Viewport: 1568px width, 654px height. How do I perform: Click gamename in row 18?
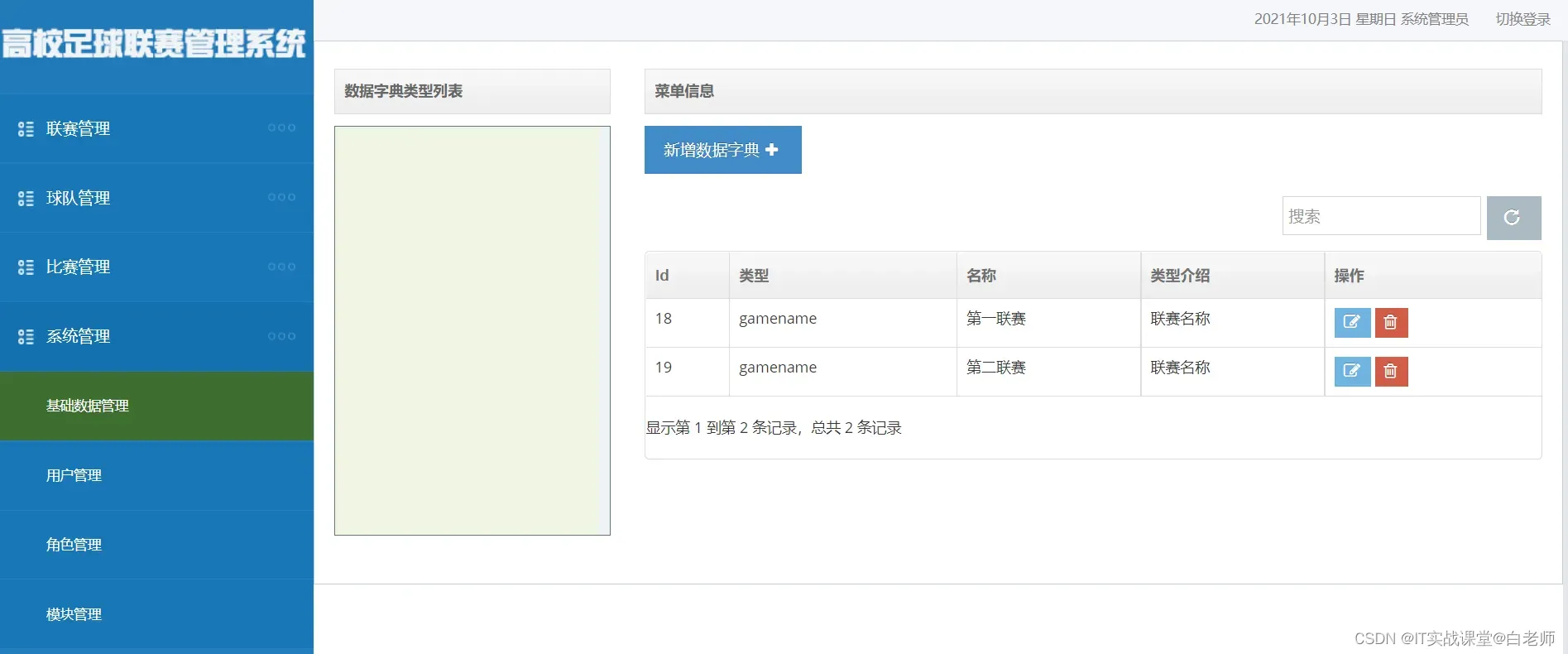777,319
